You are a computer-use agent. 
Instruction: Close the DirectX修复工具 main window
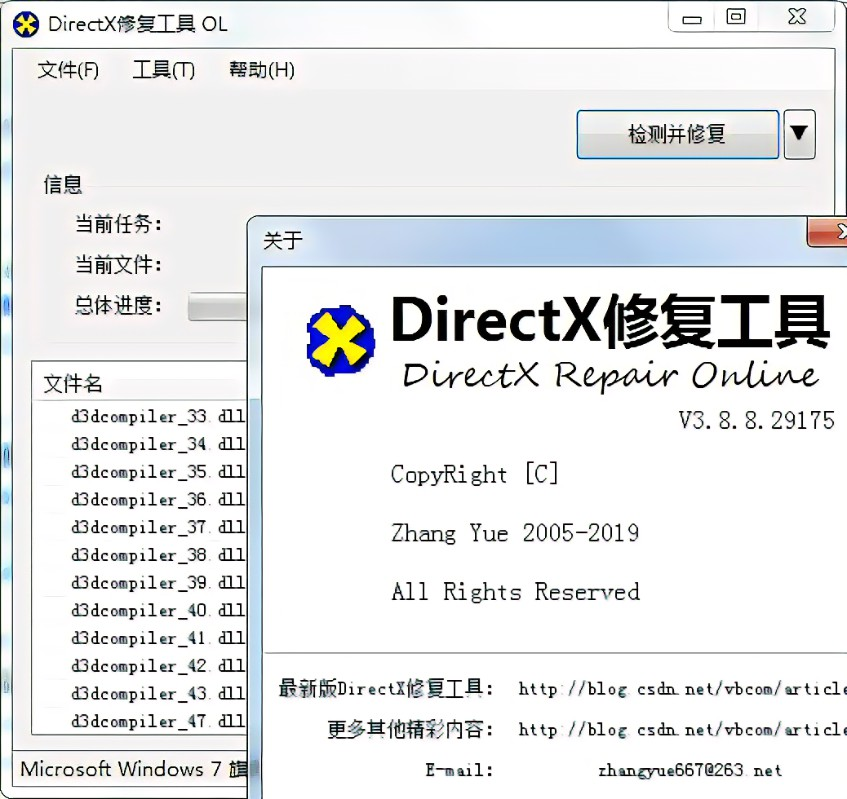click(797, 17)
